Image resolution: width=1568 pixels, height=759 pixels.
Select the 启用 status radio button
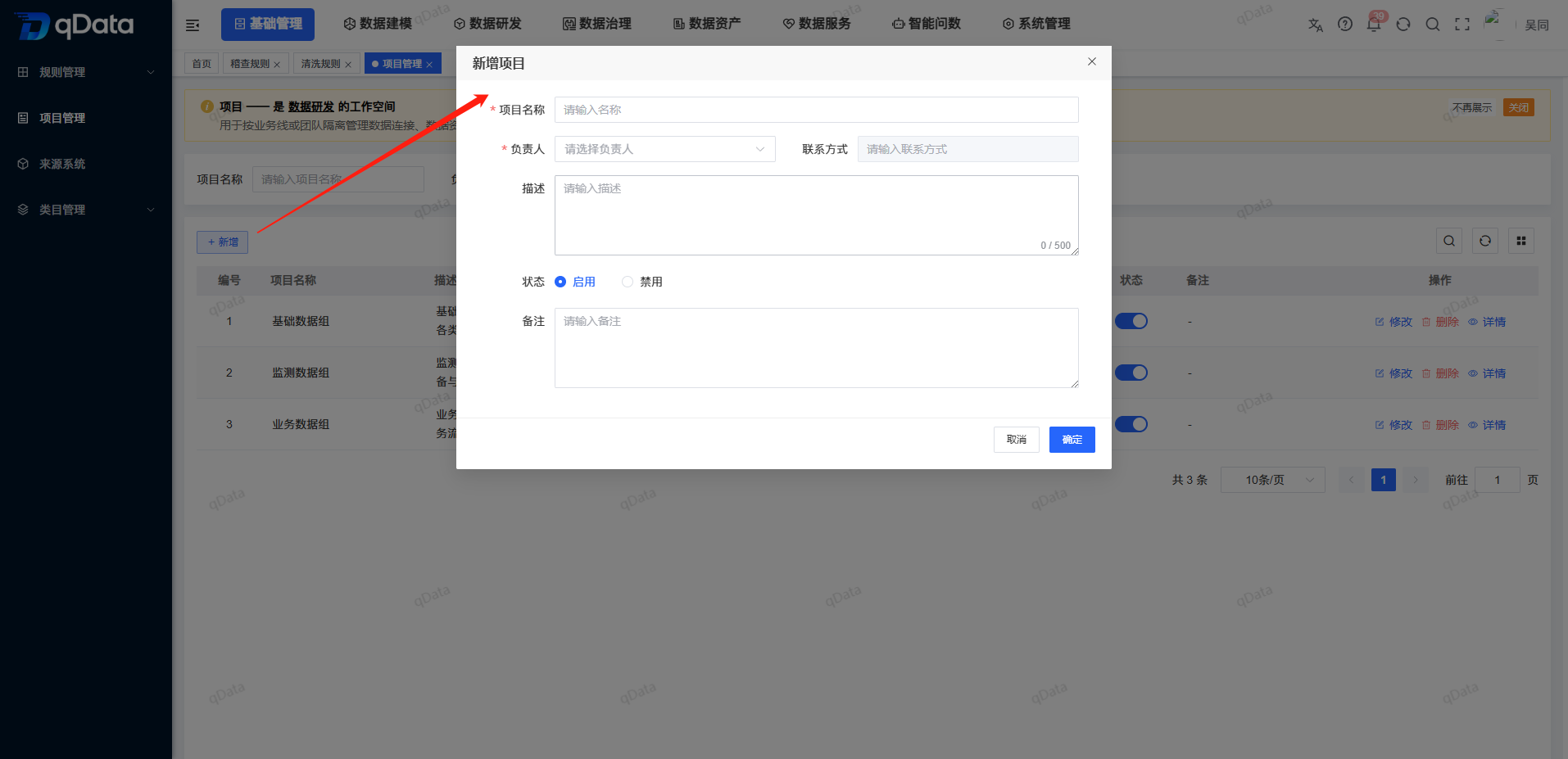tap(560, 282)
